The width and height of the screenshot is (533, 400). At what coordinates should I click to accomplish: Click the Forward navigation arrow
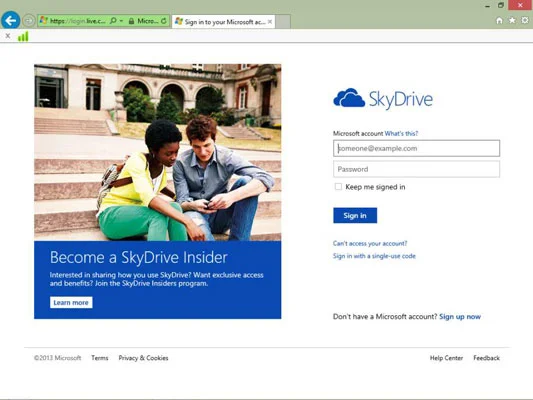click(x=29, y=21)
